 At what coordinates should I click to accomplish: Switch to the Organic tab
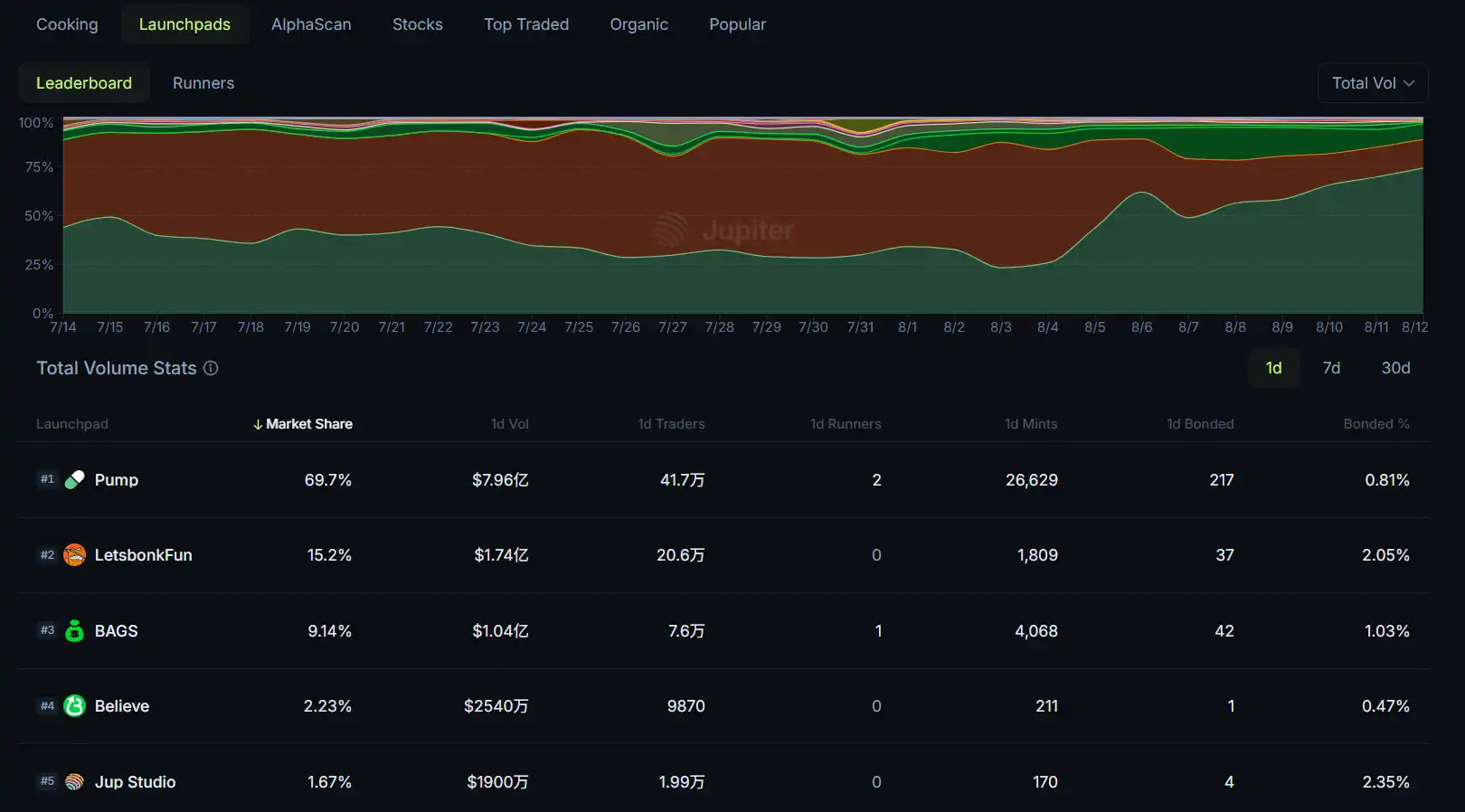(x=638, y=24)
